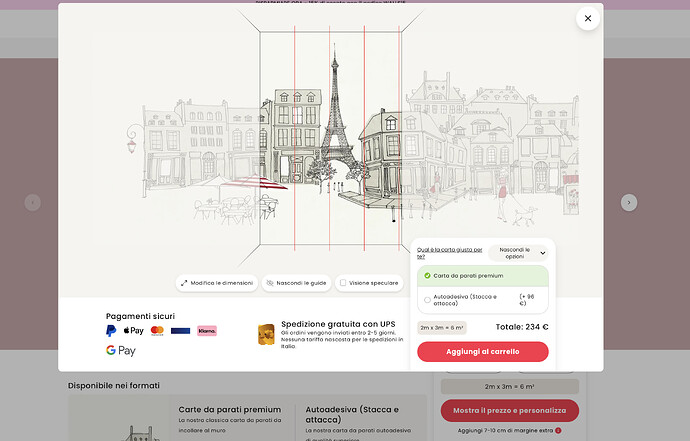Click the Autoadesiva (Stacca e attacca) format heading
This screenshot has height=441, width=690.
pyautogui.click(x=352, y=415)
